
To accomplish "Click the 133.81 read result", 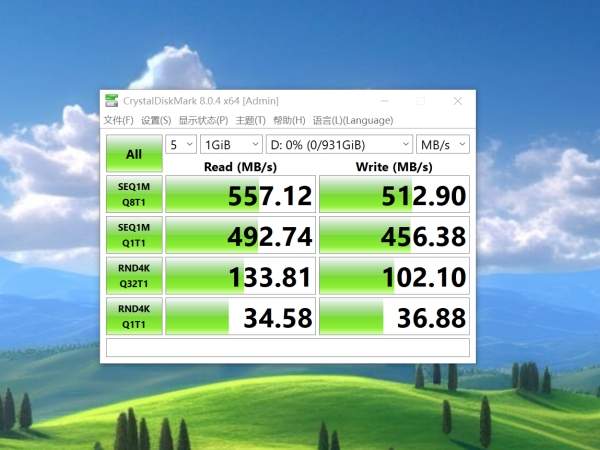I will (x=240, y=276).
